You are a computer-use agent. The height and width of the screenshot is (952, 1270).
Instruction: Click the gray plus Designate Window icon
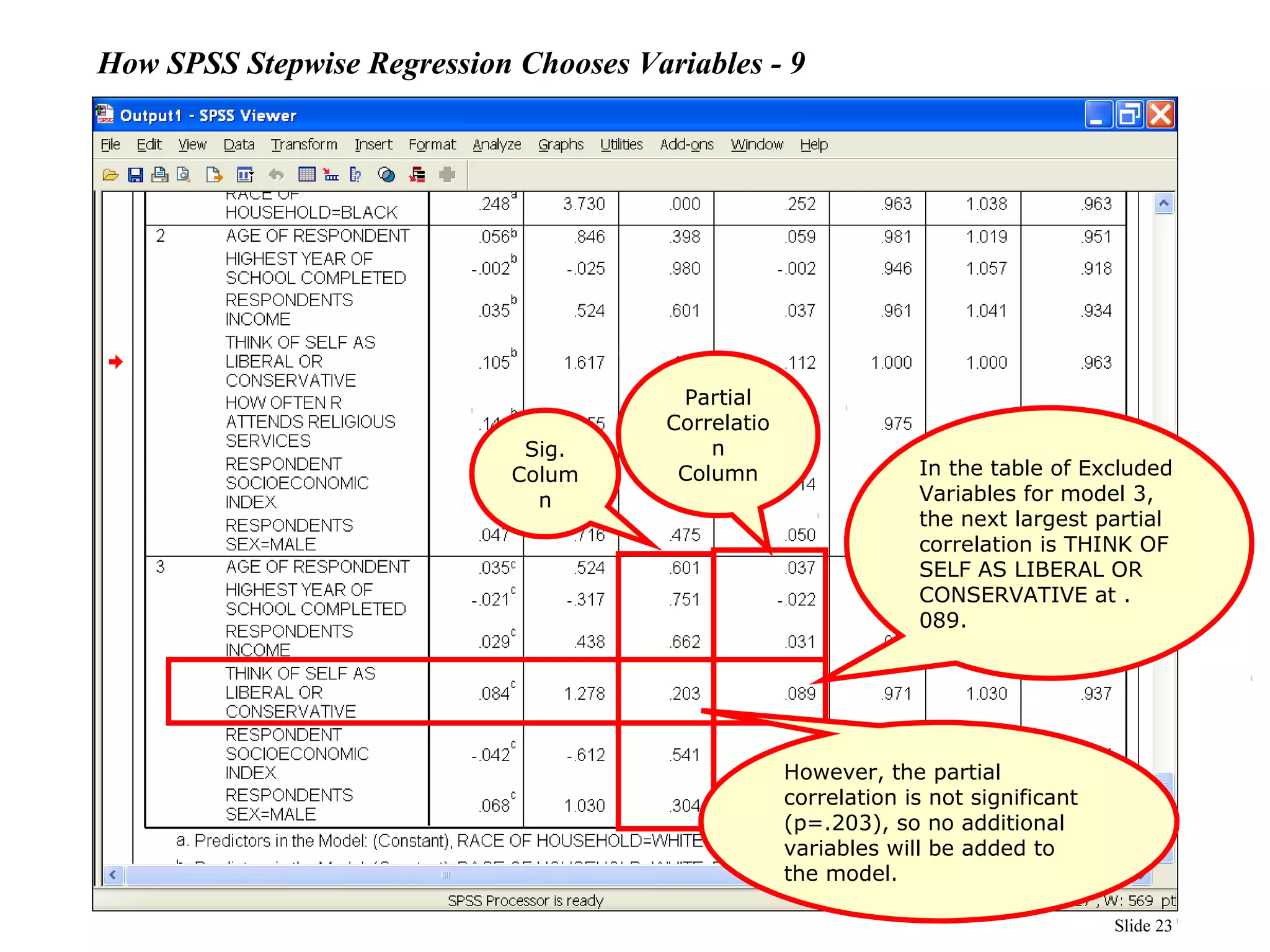447,175
